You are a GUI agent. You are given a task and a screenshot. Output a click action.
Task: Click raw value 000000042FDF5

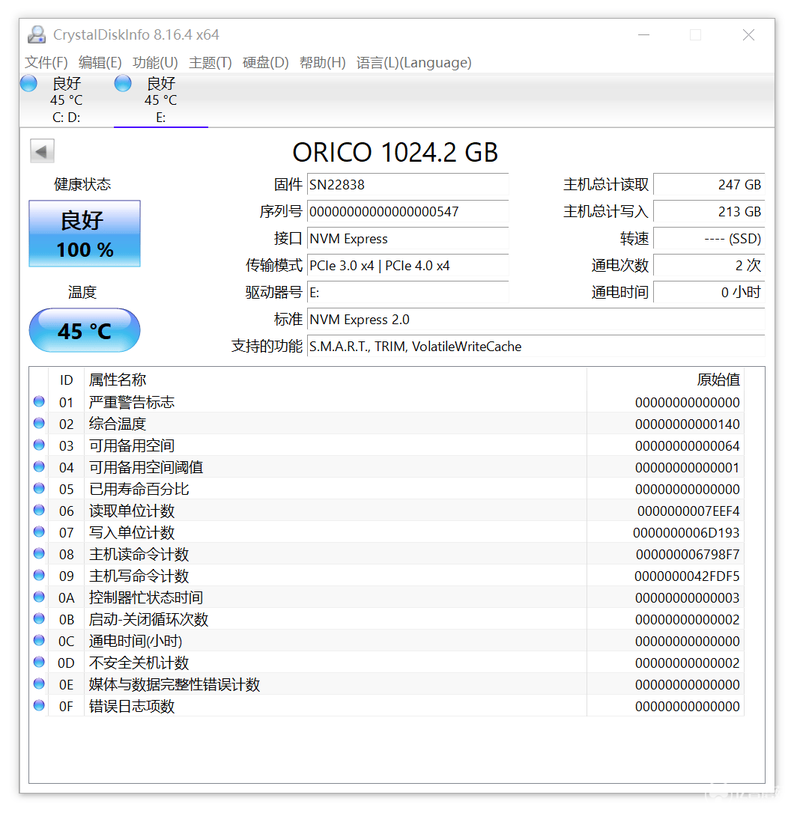[687, 576]
